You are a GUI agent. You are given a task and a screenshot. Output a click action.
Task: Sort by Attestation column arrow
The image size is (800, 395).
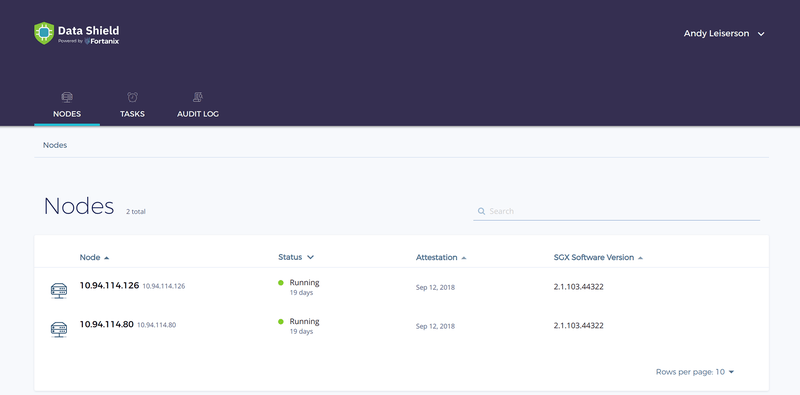[464, 258]
